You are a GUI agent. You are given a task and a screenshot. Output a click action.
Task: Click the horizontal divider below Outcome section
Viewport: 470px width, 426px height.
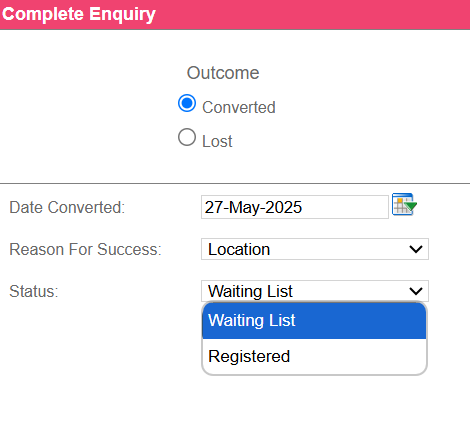pos(235,183)
